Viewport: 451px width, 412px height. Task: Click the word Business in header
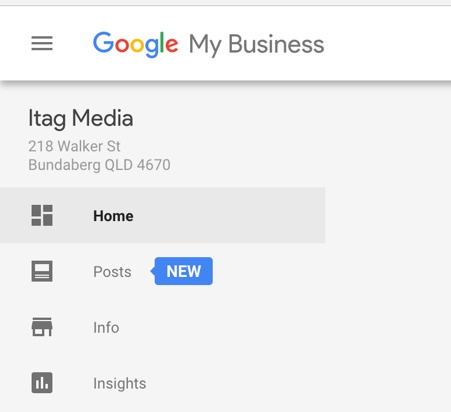tap(276, 44)
